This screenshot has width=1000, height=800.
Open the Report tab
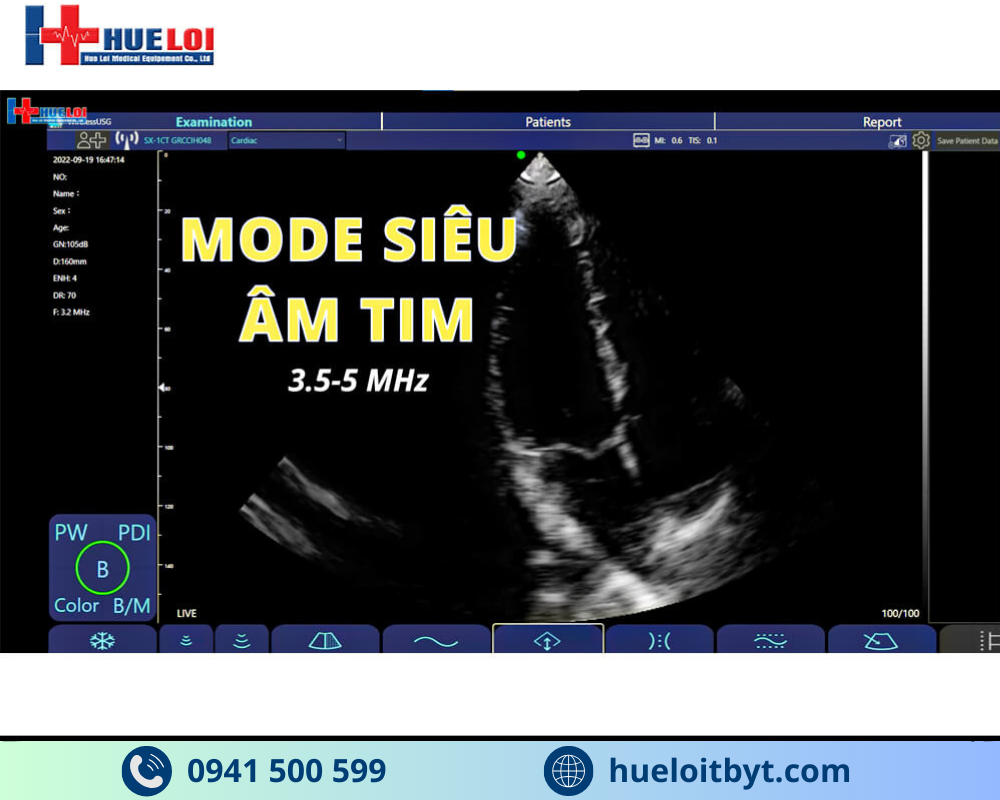882,122
